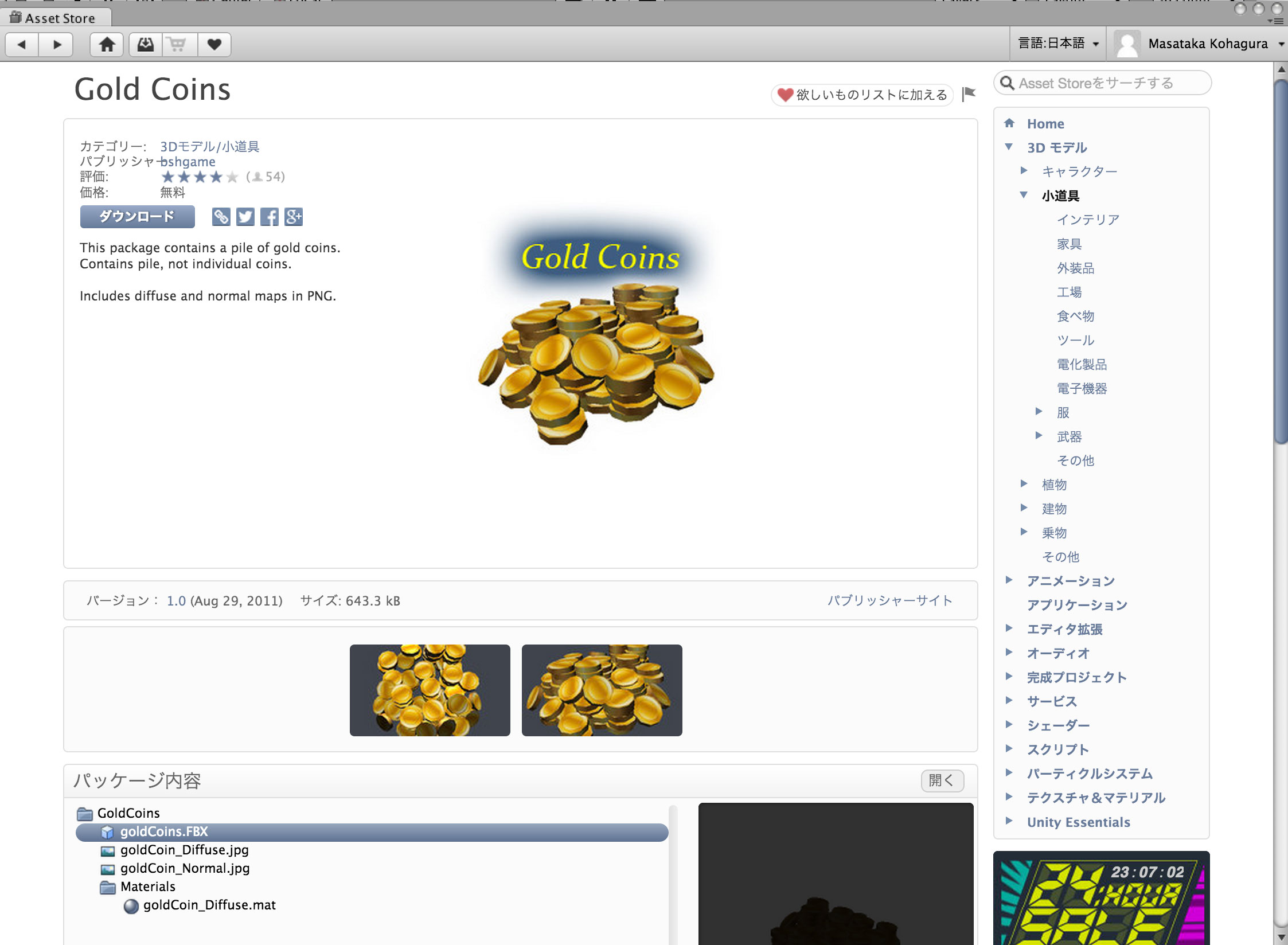
Task: Open the shopping cart icon
Action: click(x=179, y=45)
